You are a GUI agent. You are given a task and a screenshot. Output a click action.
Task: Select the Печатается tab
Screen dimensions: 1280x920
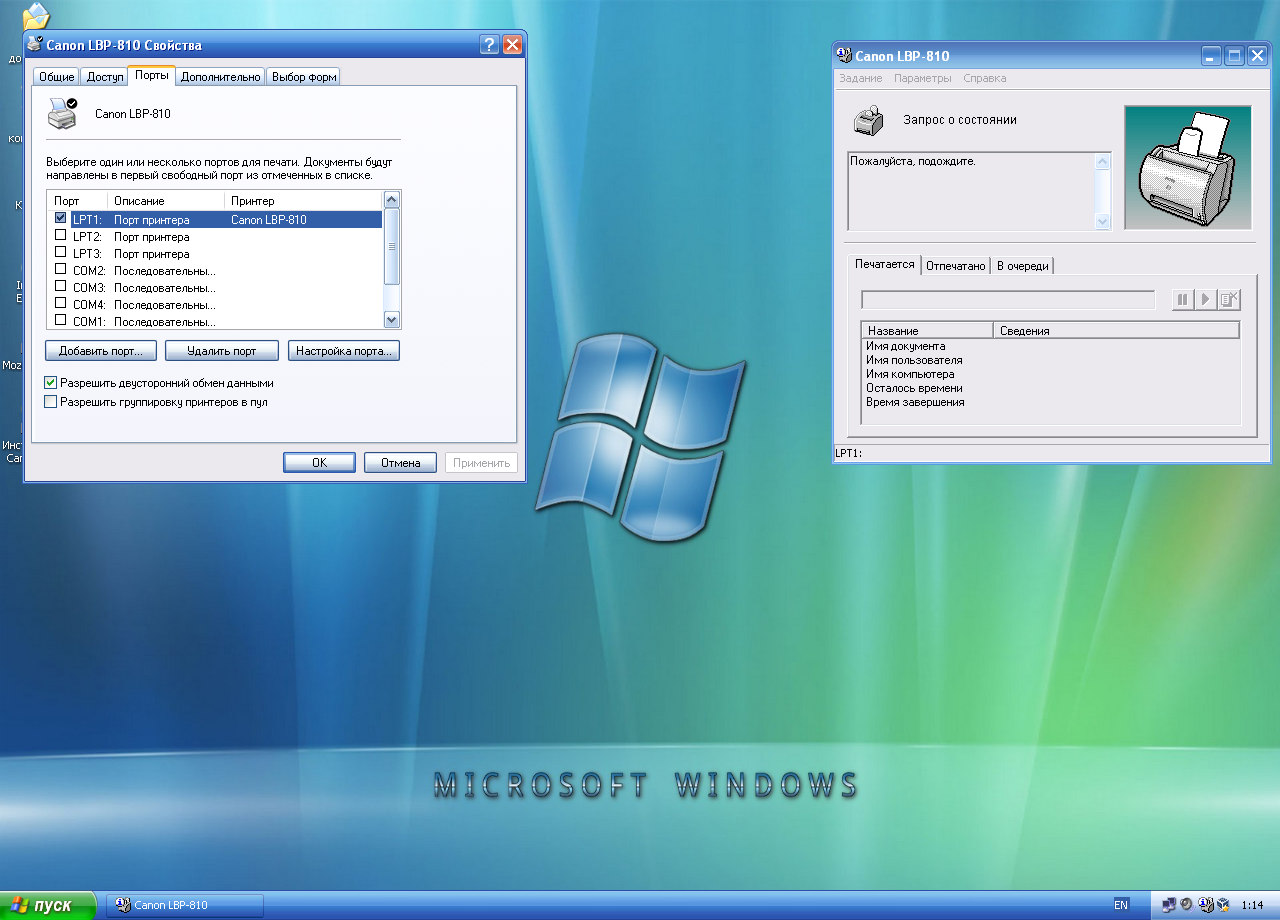[885, 264]
